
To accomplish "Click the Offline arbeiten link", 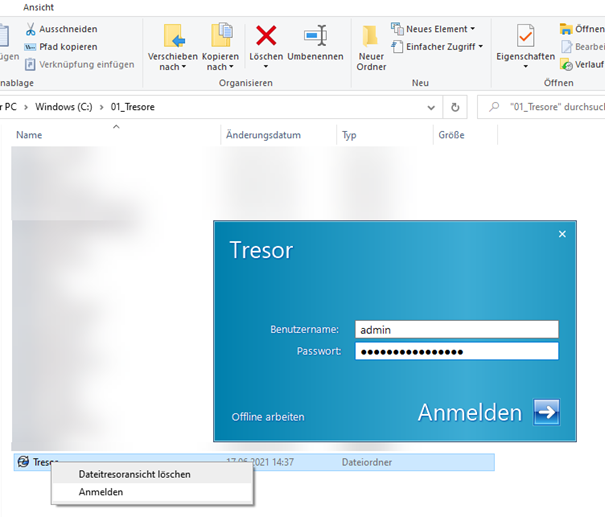I will pyautogui.click(x=268, y=416).
